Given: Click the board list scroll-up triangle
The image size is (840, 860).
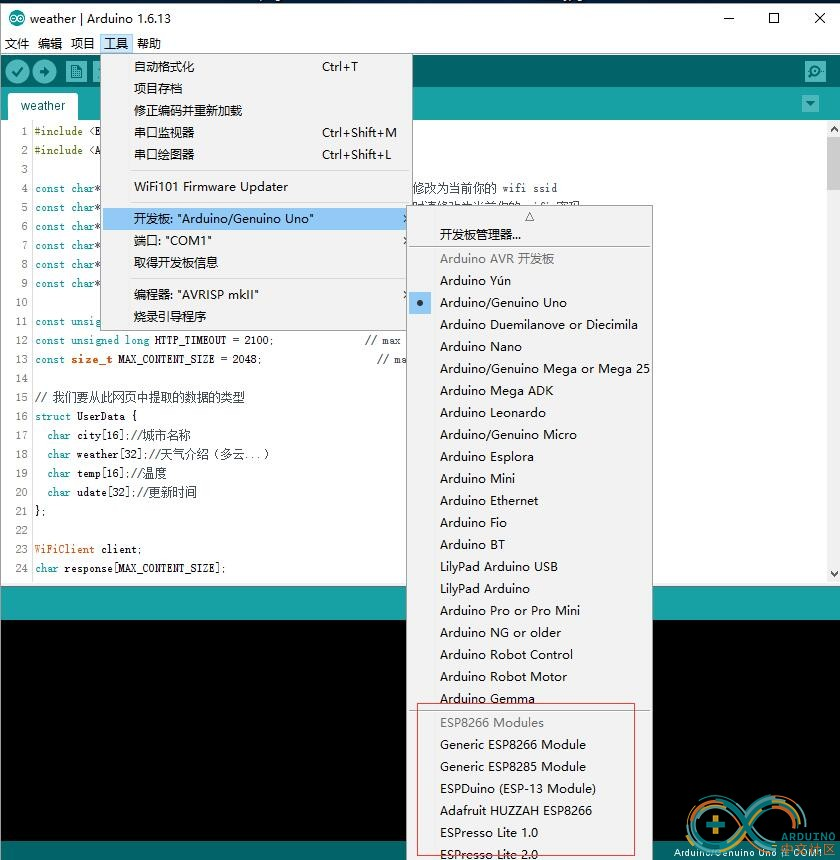Looking at the screenshot, I should (x=530, y=217).
